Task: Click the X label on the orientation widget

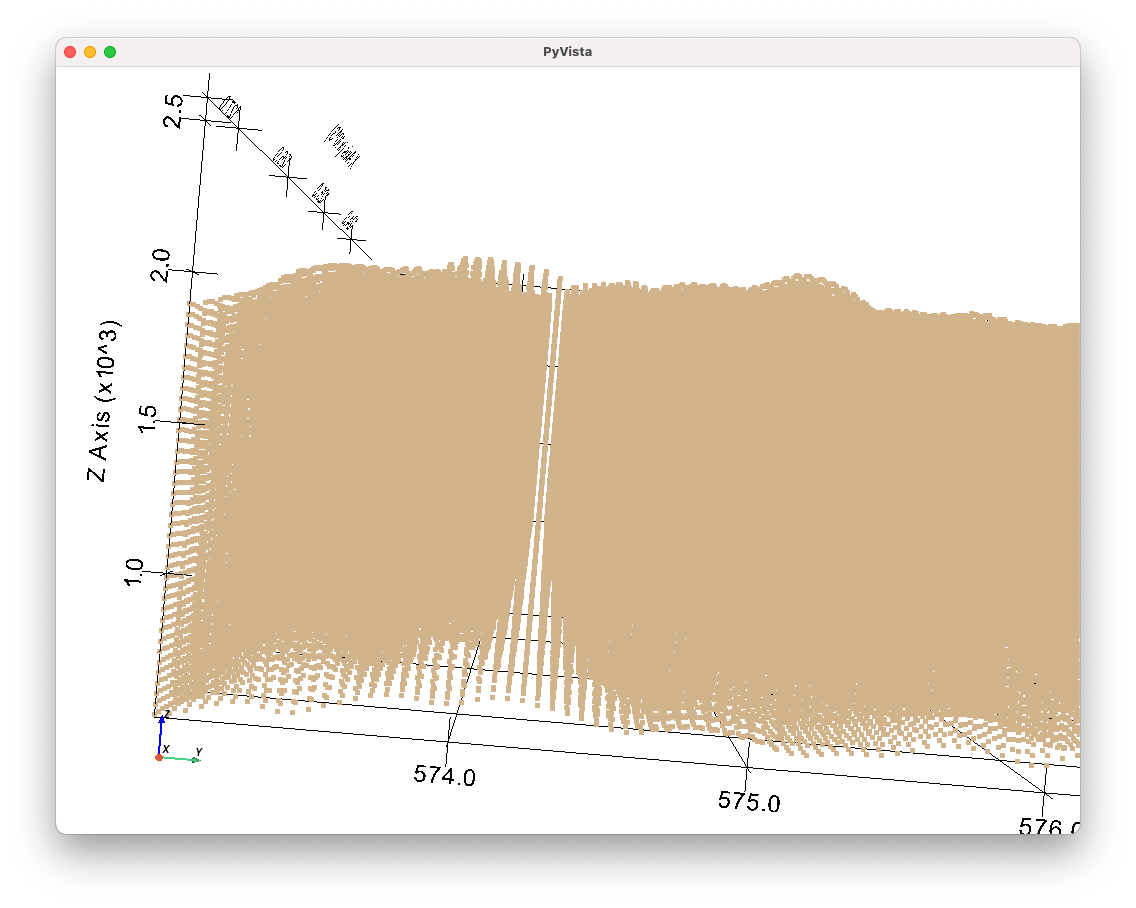Action: click(167, 747)
